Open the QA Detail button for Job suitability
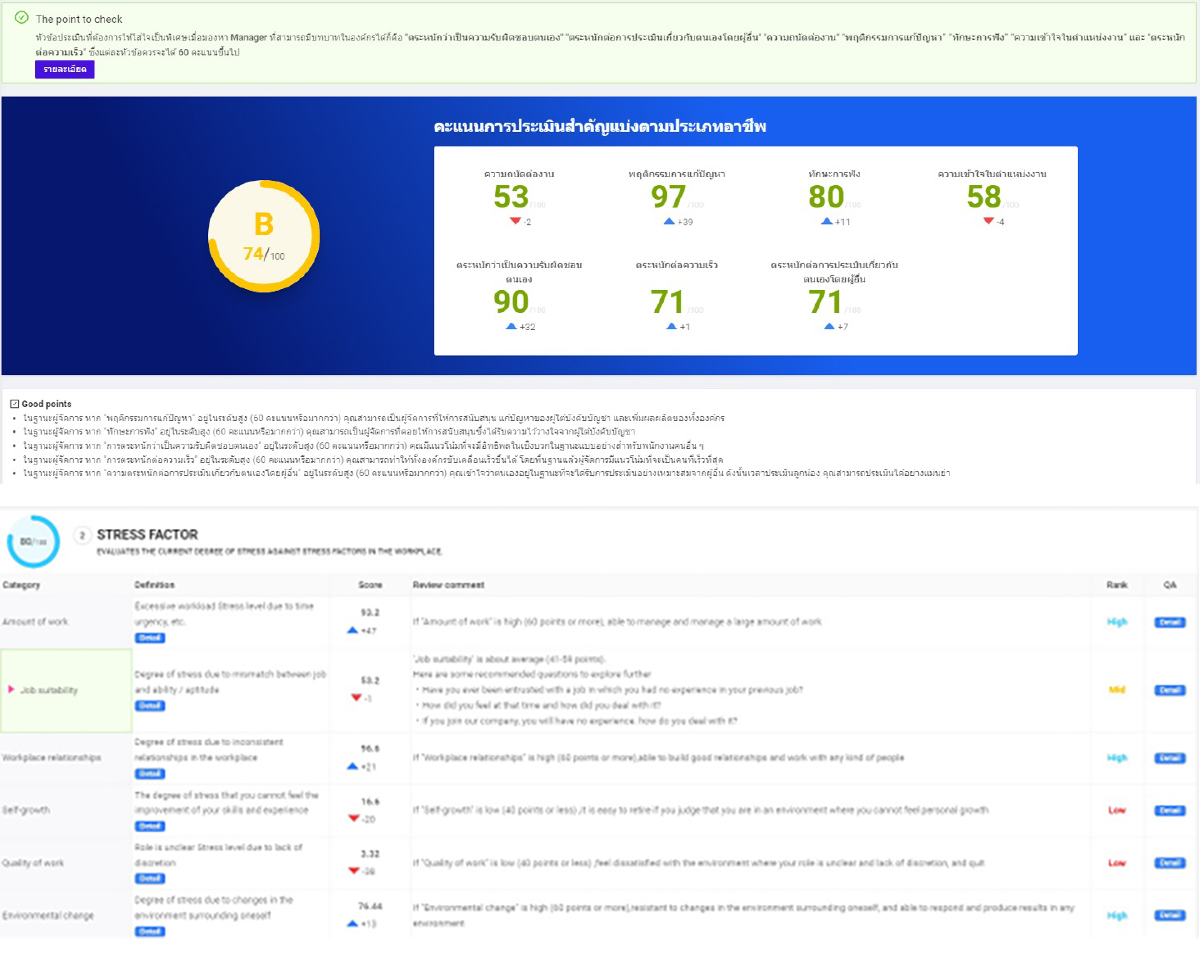 click(x=1169, y=690)
